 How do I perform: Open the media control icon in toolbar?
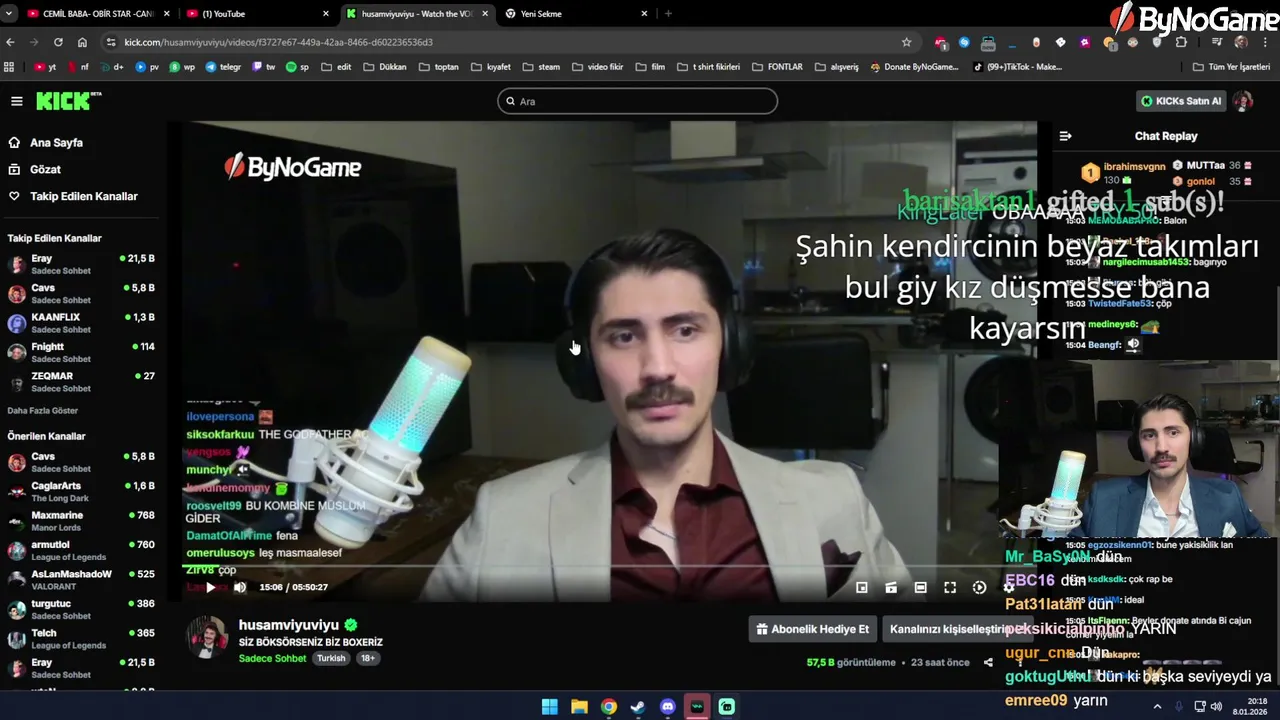[1216, 42]
